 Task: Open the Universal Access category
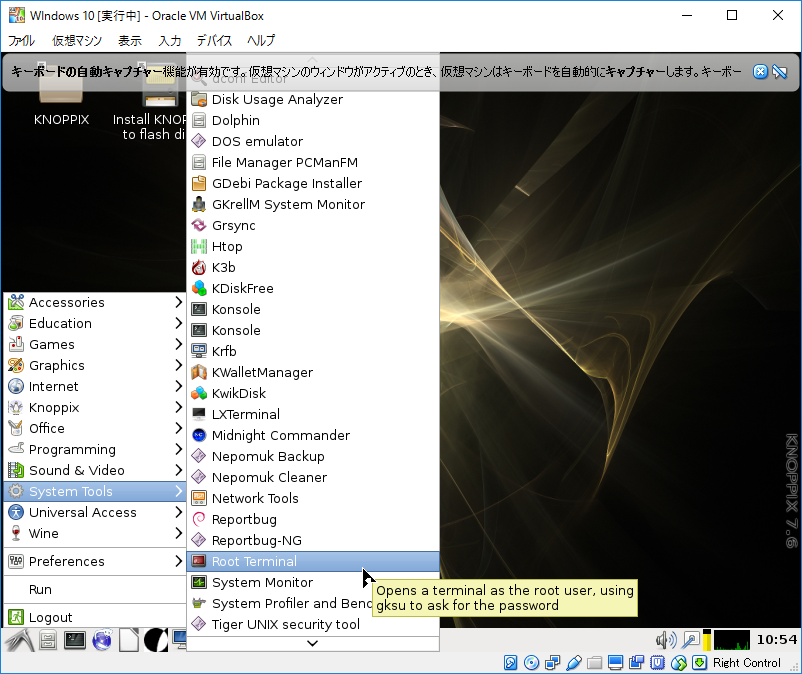point(95,512)
